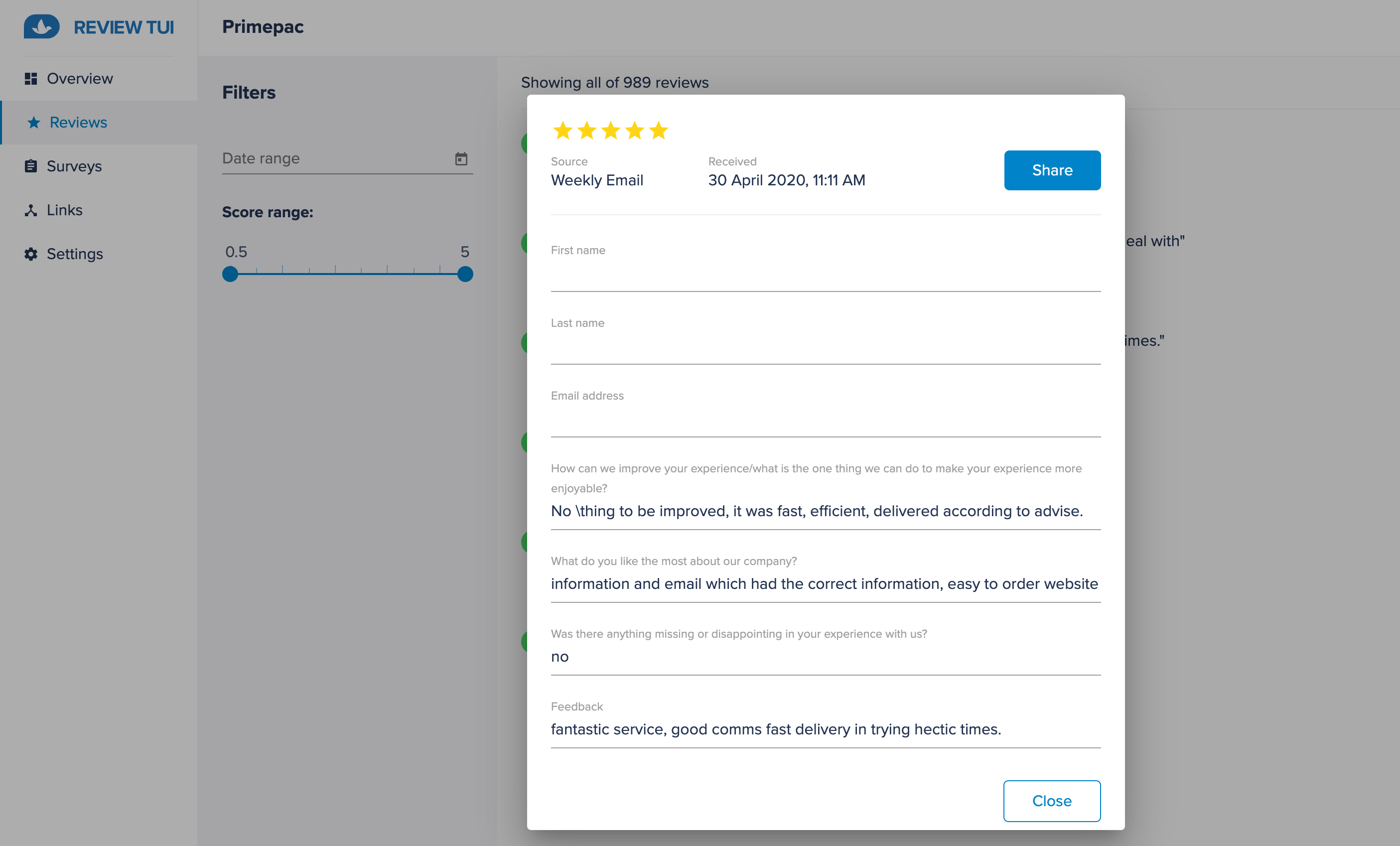Click the 'Score range:' label
This screenshot has width=1400, height=846.
click(268, 212)
